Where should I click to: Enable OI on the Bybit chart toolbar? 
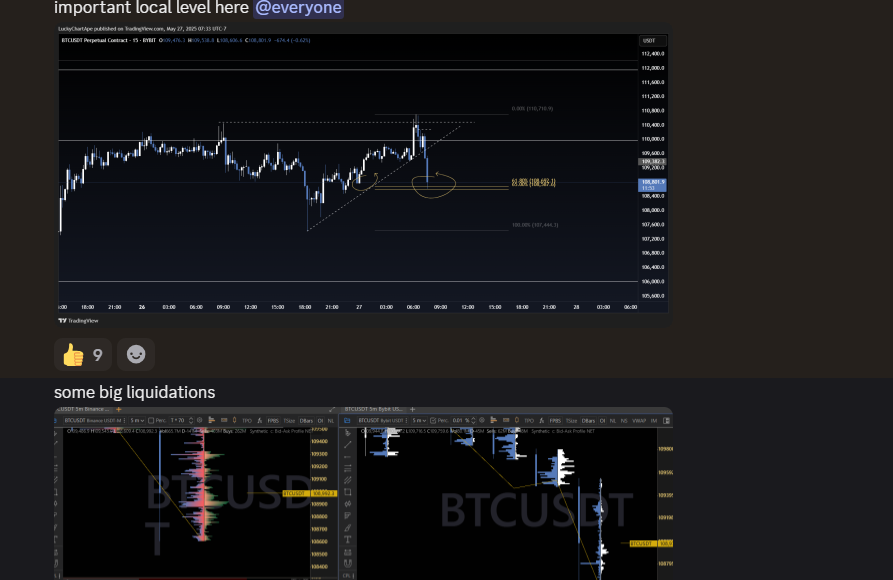coord(601,421)
